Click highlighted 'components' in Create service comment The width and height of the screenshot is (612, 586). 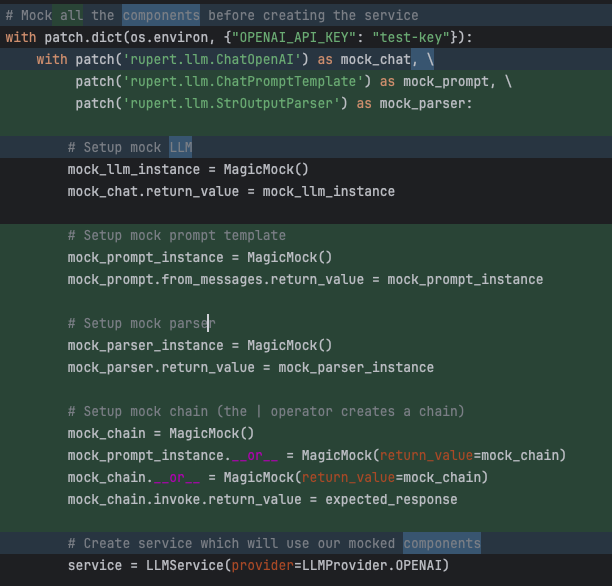(x=442, y=543)
